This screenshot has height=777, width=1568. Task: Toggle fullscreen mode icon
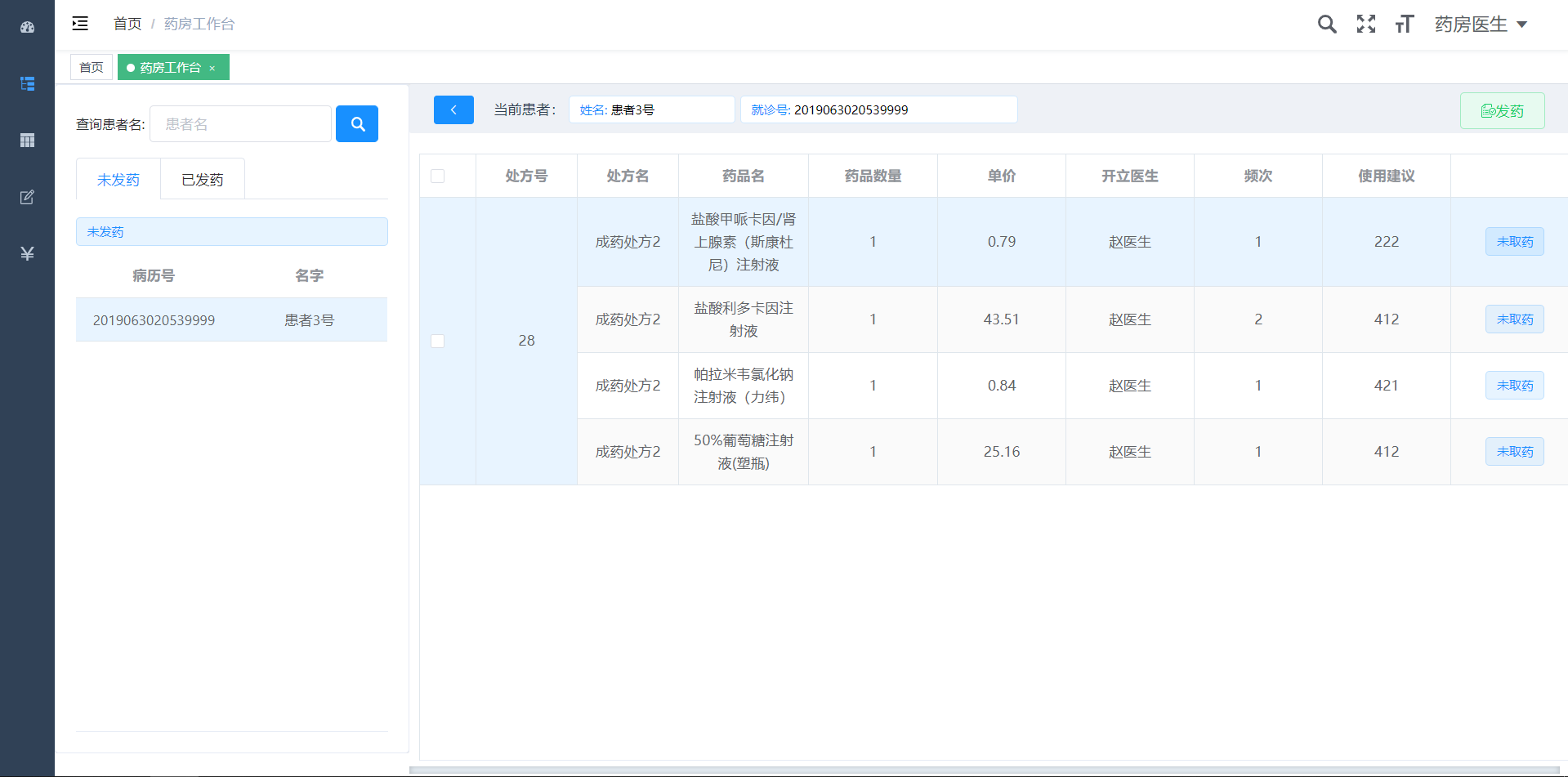click(1366, 25)
